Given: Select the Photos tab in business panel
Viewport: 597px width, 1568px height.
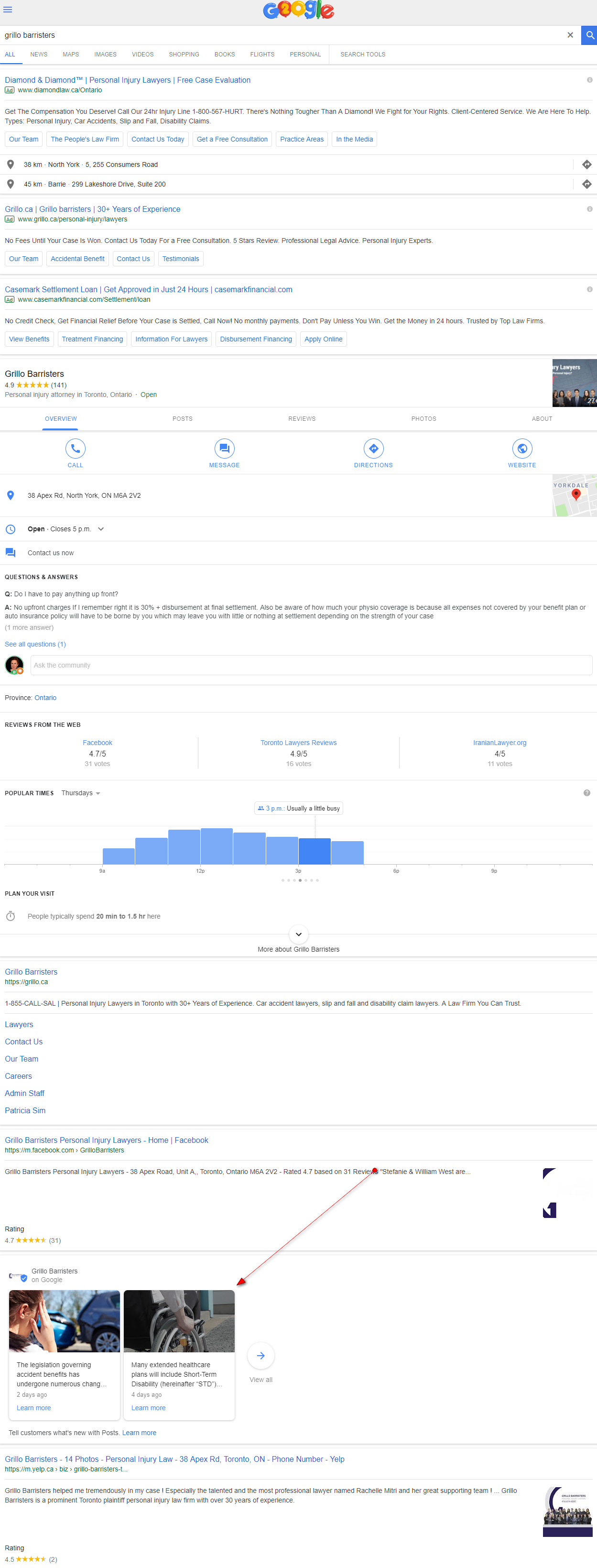Looking at the screenshot, I should [x=423, y=419].
